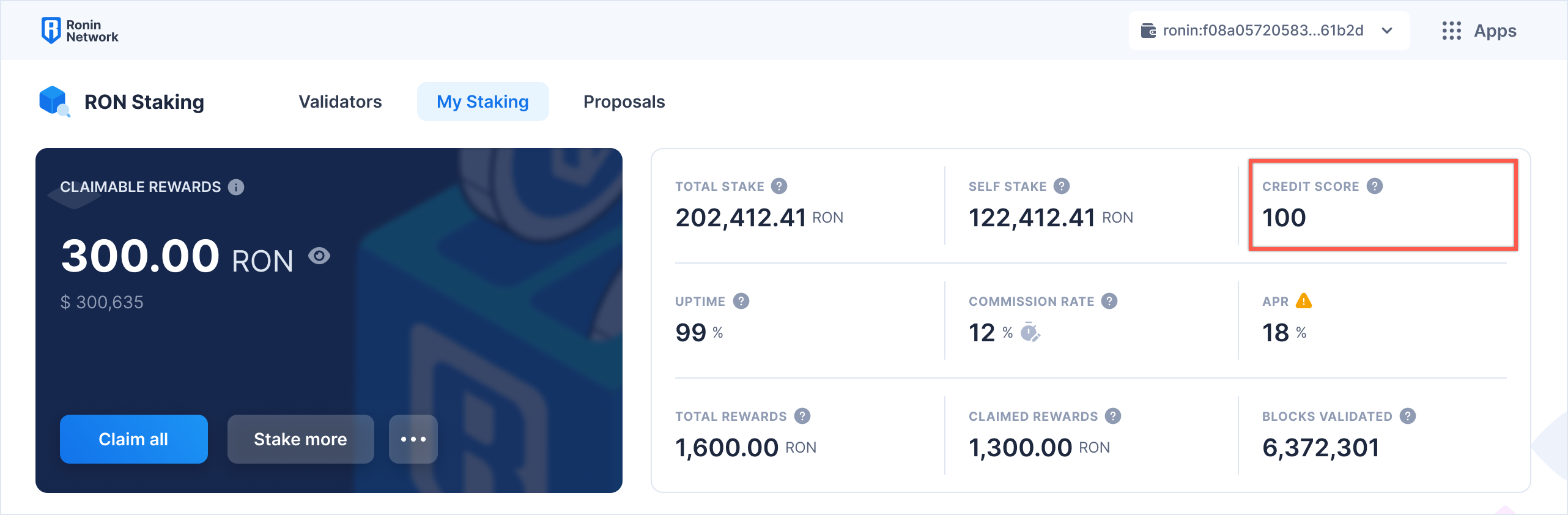Click the Total Stake help icon

(779, 186)
